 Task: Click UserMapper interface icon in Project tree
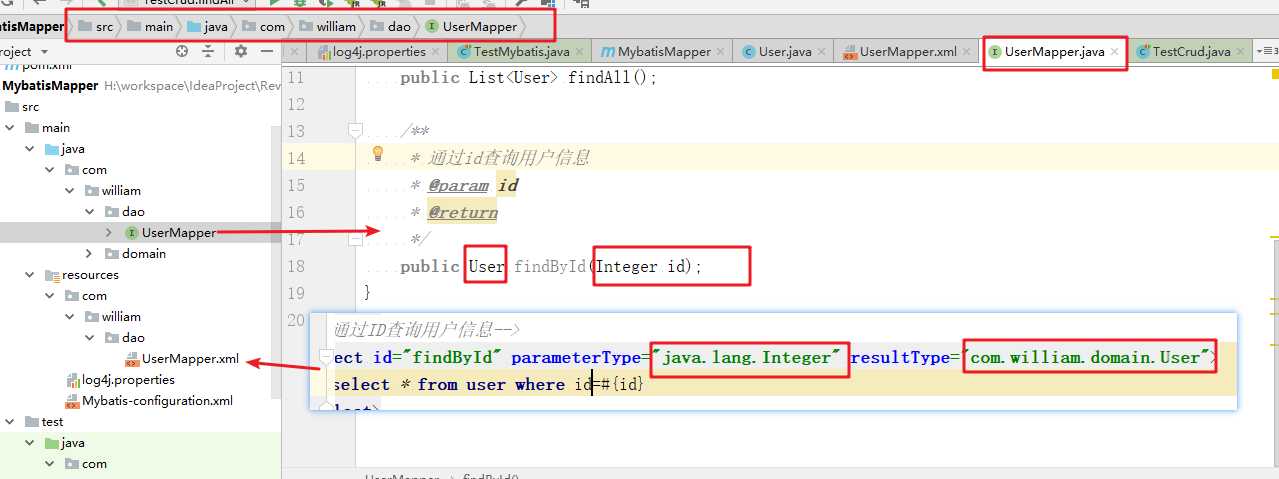coord(132,233)
